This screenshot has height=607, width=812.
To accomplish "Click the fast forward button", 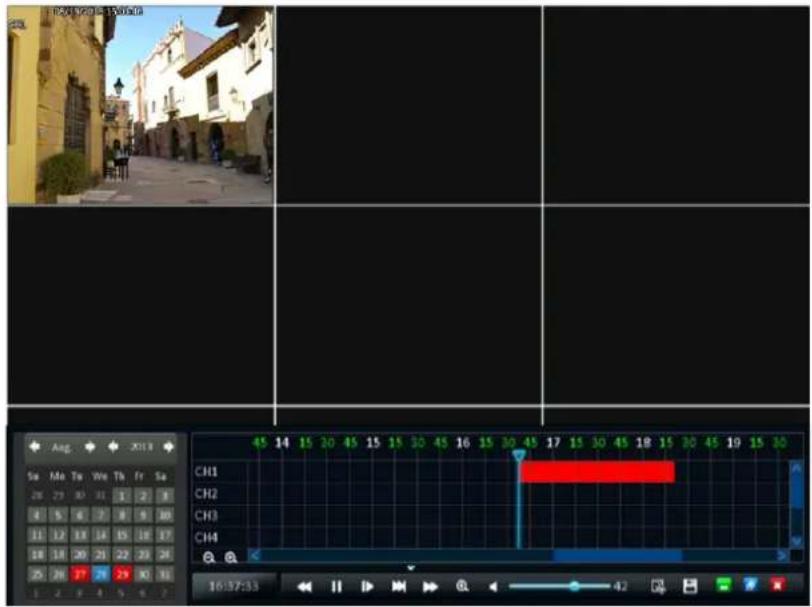I will 430,586.
